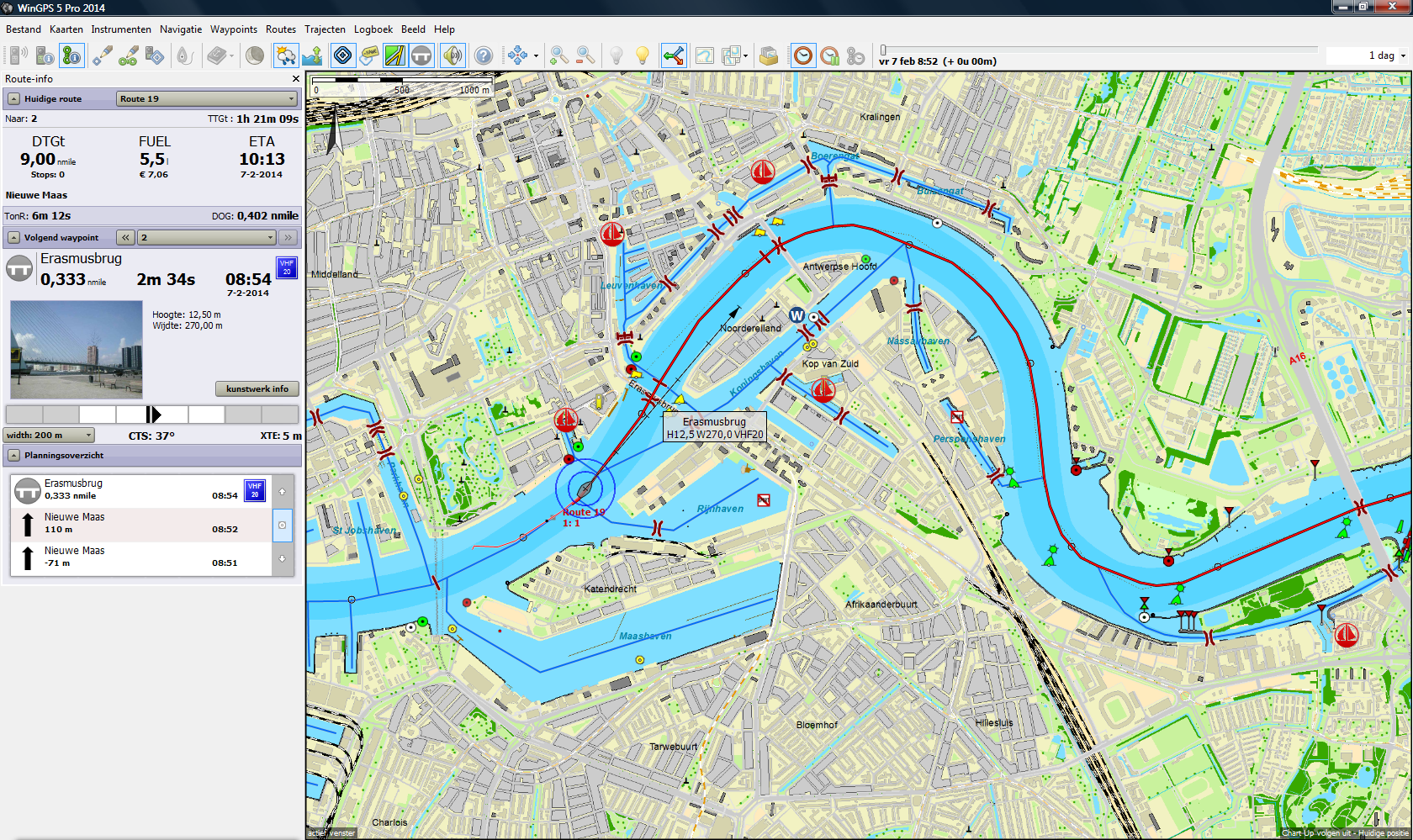This screenshot has height=840, width=1413.
Task: Collapse the Volgend waypoint section
Action: pos(13,237)
